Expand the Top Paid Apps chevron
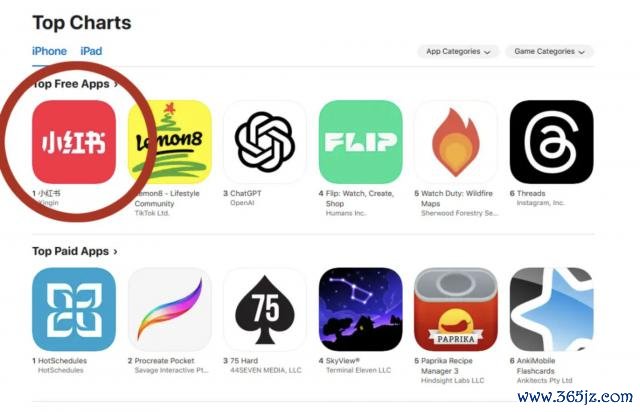The width and height of the screenshot is (640, 412). (x=116, y=252)
